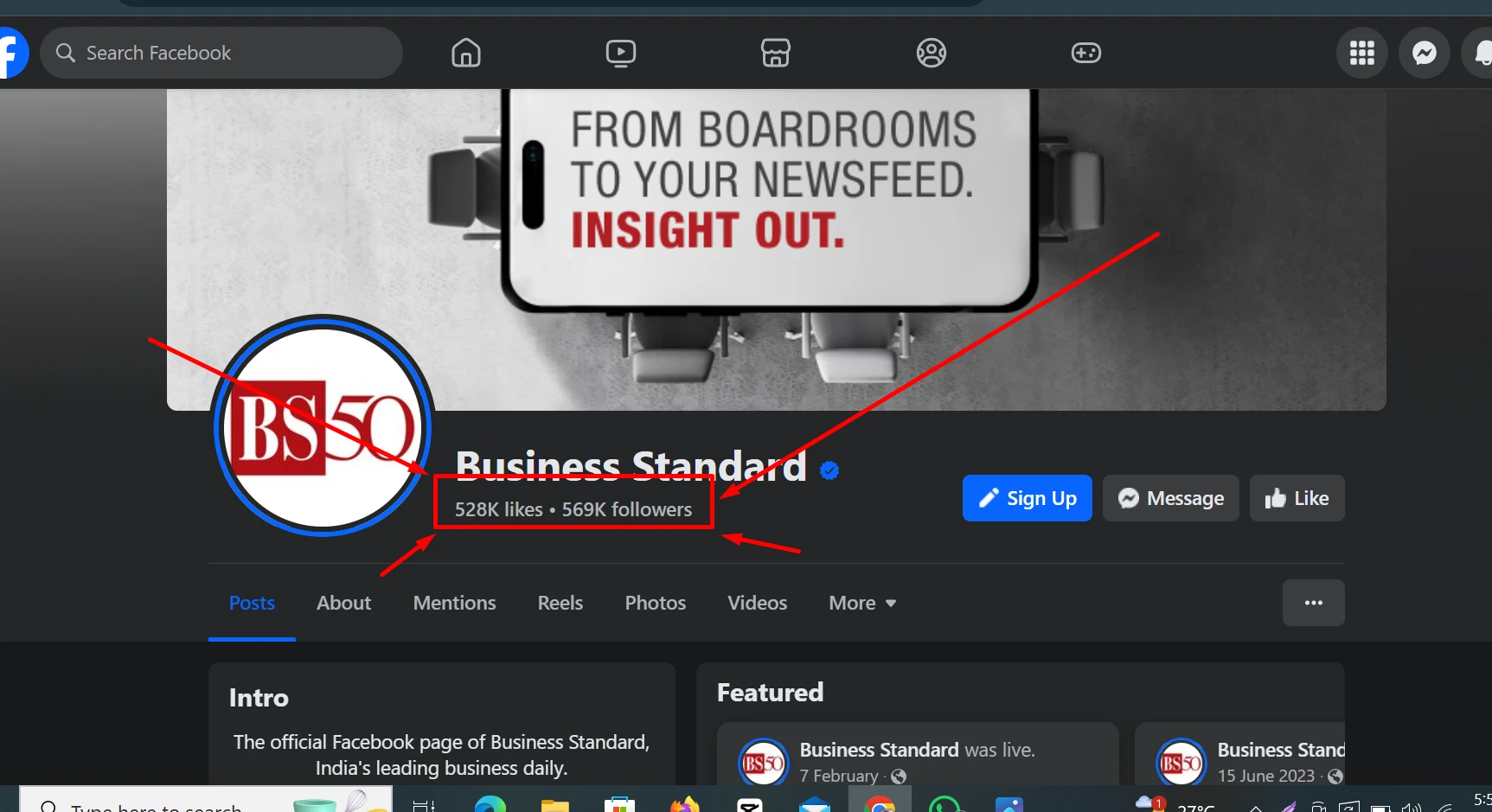Screen dimensions: 1492x812
Task: Click the Search Facebook field
Action: point(221,53)
